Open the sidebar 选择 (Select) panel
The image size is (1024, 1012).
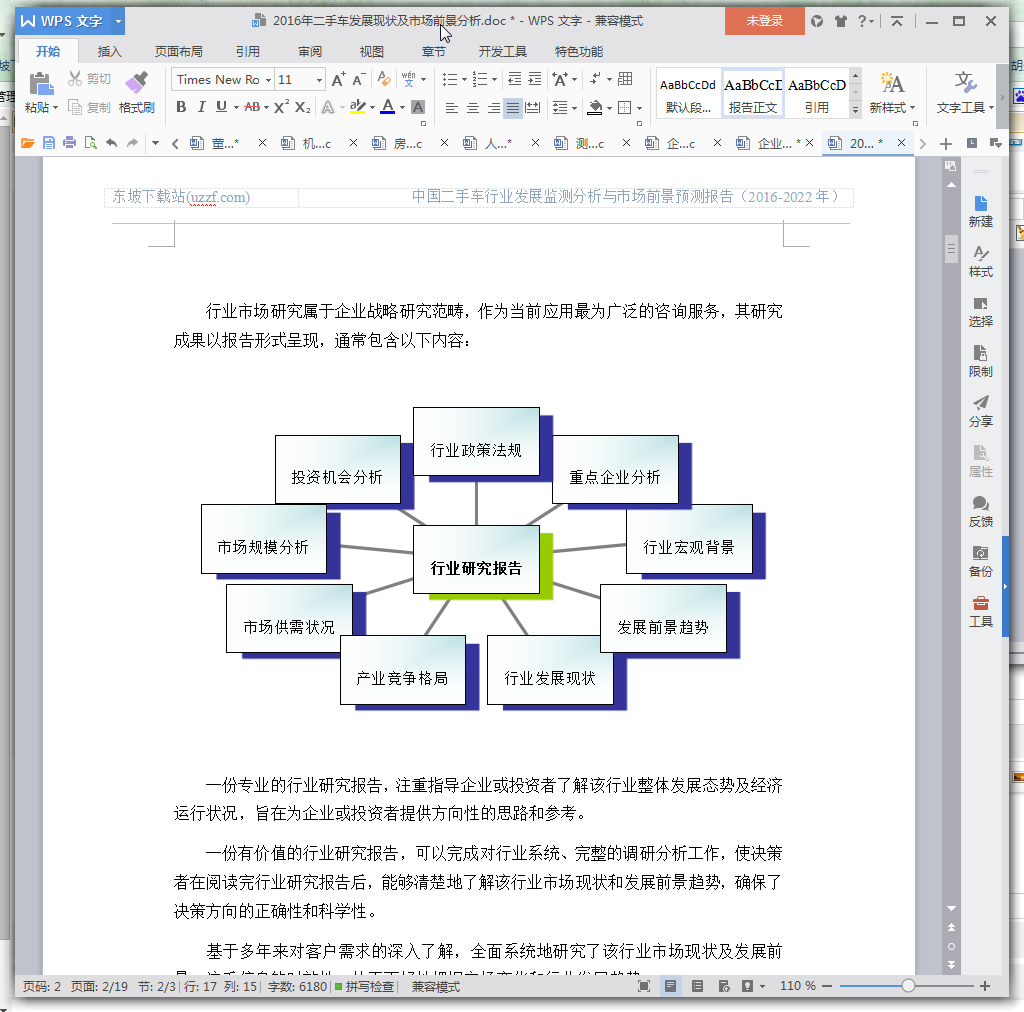980,311
